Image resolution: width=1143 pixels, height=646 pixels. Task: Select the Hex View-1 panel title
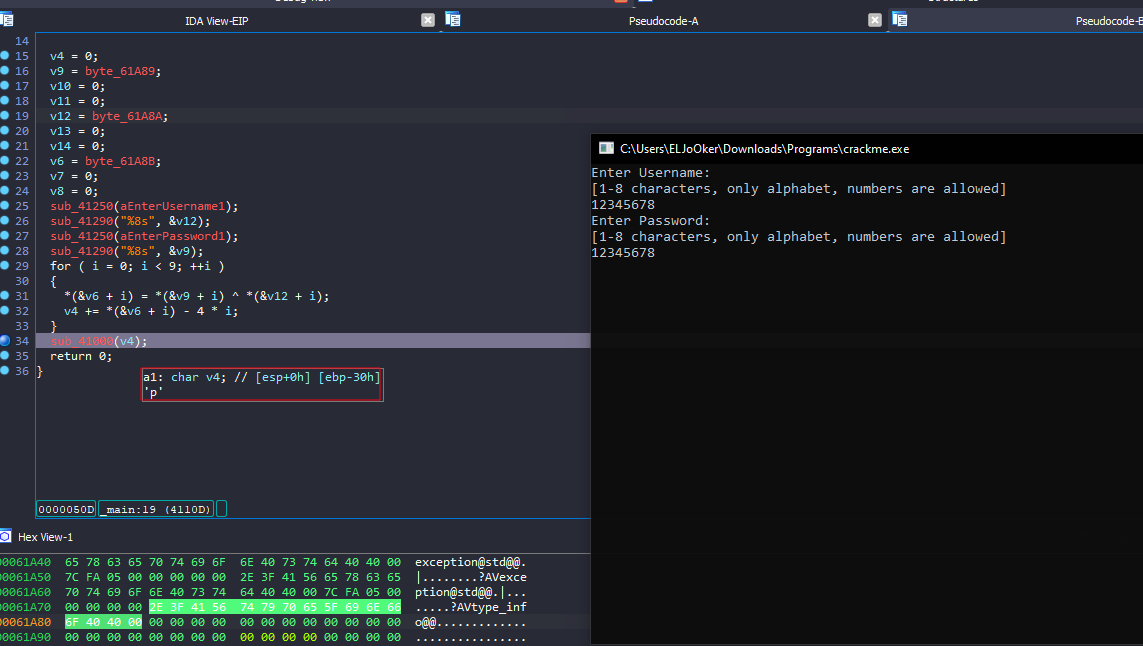pos(45,537)
